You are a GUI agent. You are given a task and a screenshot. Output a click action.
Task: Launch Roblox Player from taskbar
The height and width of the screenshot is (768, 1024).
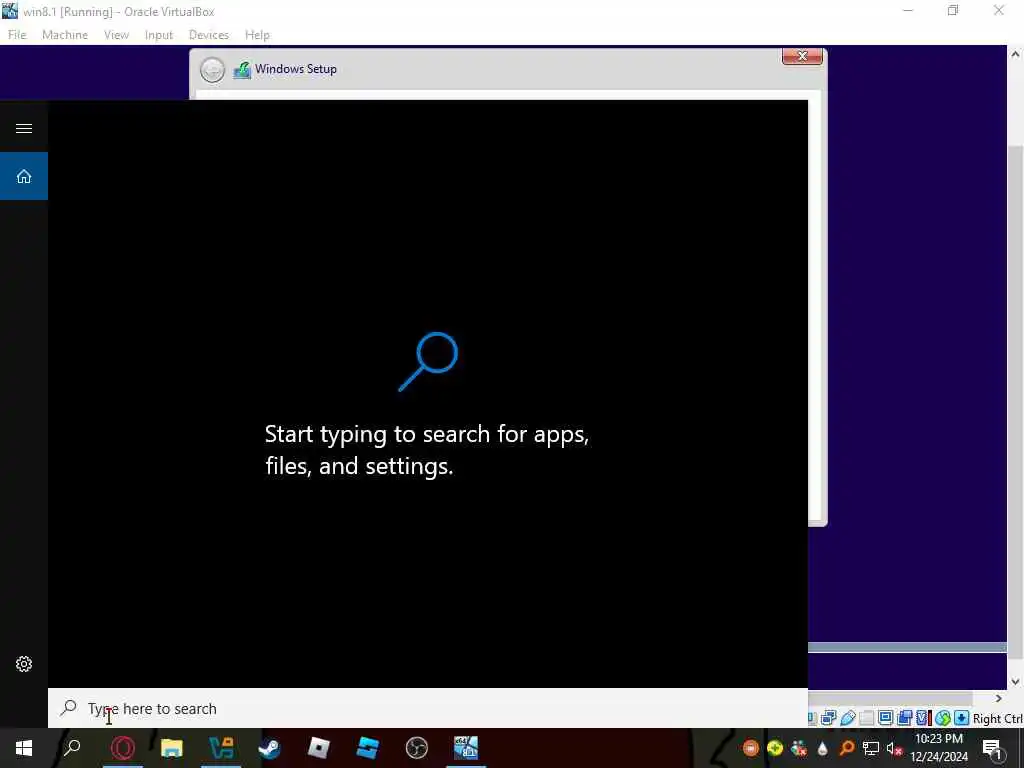(x=319, y=748)
